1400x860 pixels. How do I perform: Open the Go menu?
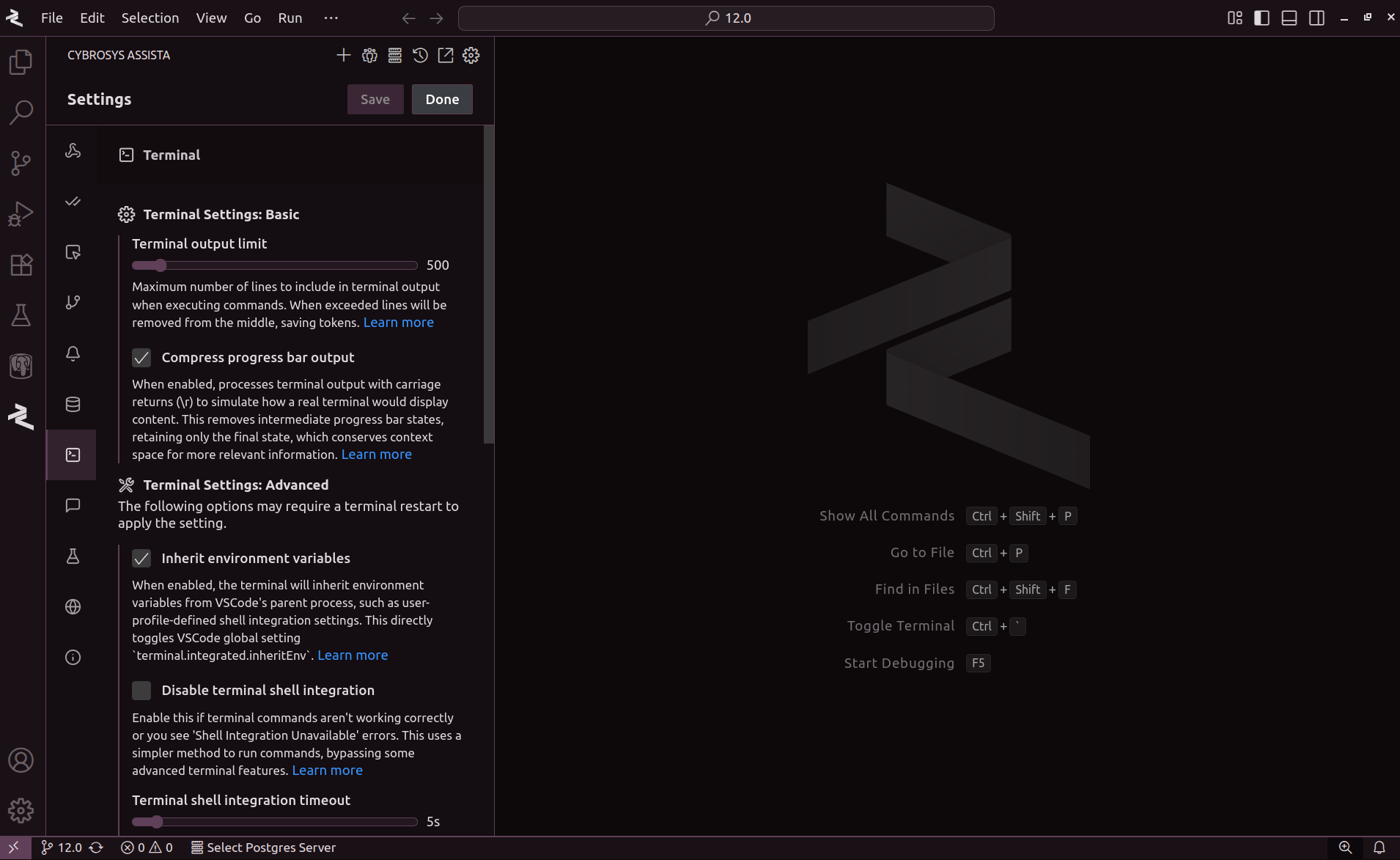252,18
